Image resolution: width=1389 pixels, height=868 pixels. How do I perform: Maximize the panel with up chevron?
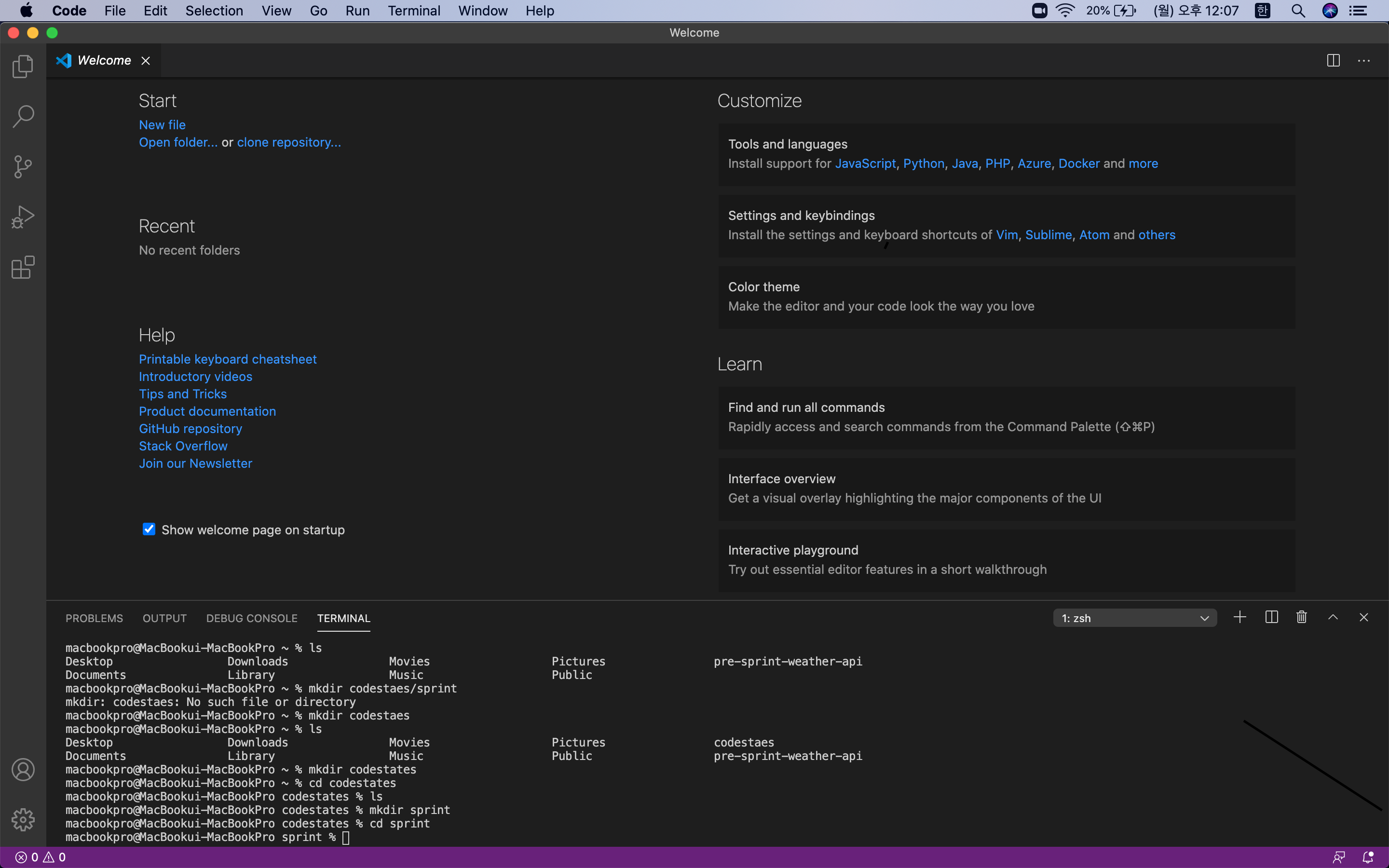(1333, 618)
